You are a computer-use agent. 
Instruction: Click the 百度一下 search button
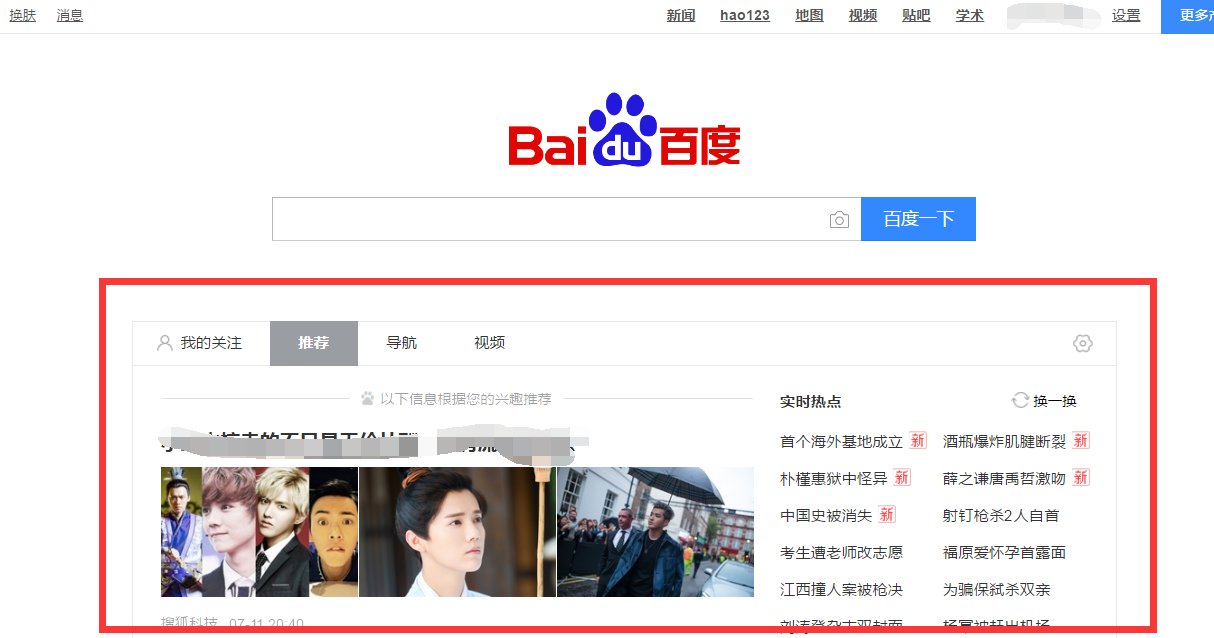point(918,218)
